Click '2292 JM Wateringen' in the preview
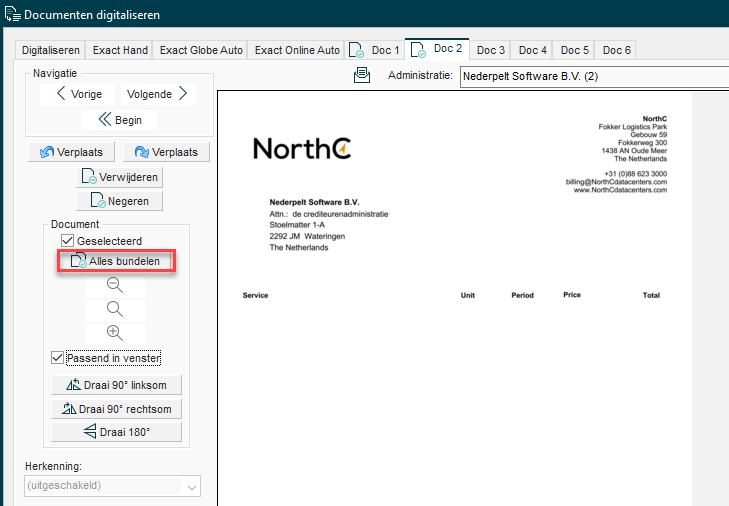This screenshot has width=729, height=506. pyautogui.click(x=307, y=236)
